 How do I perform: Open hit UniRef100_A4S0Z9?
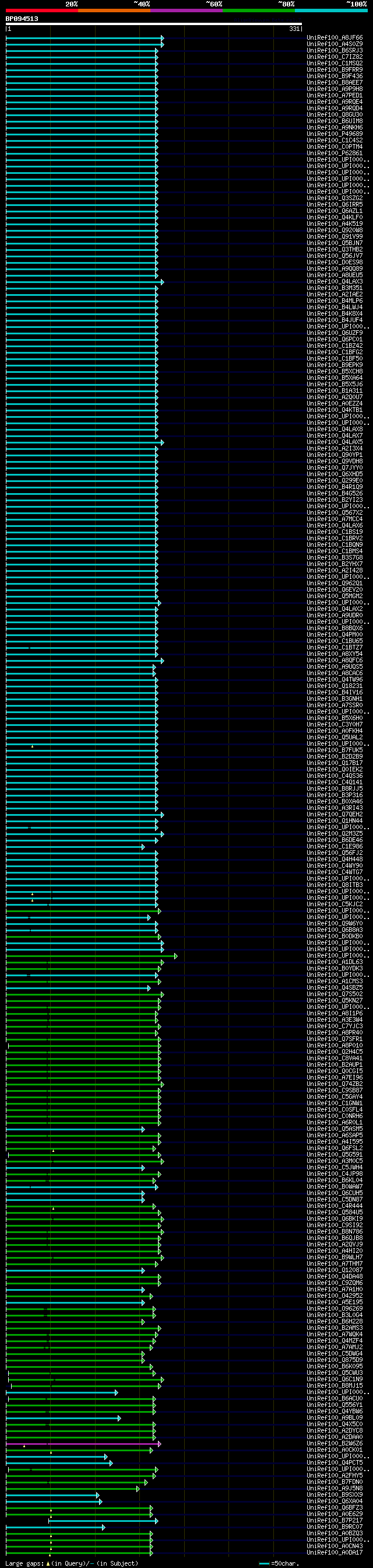[x=335, y=44]
